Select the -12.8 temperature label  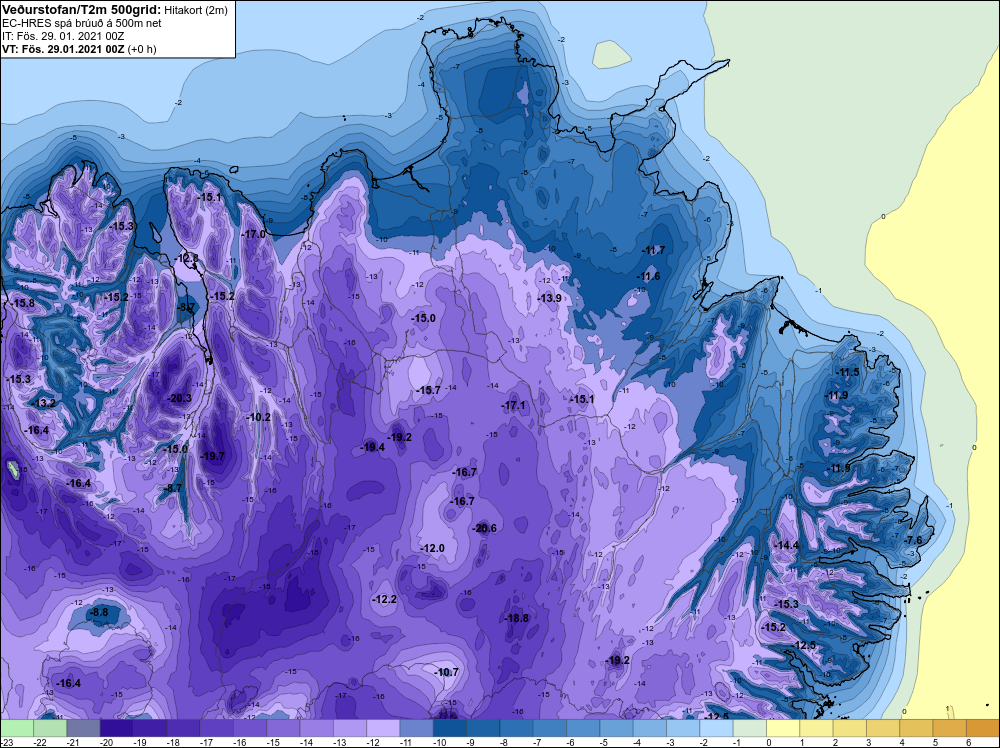coord(187,258)
